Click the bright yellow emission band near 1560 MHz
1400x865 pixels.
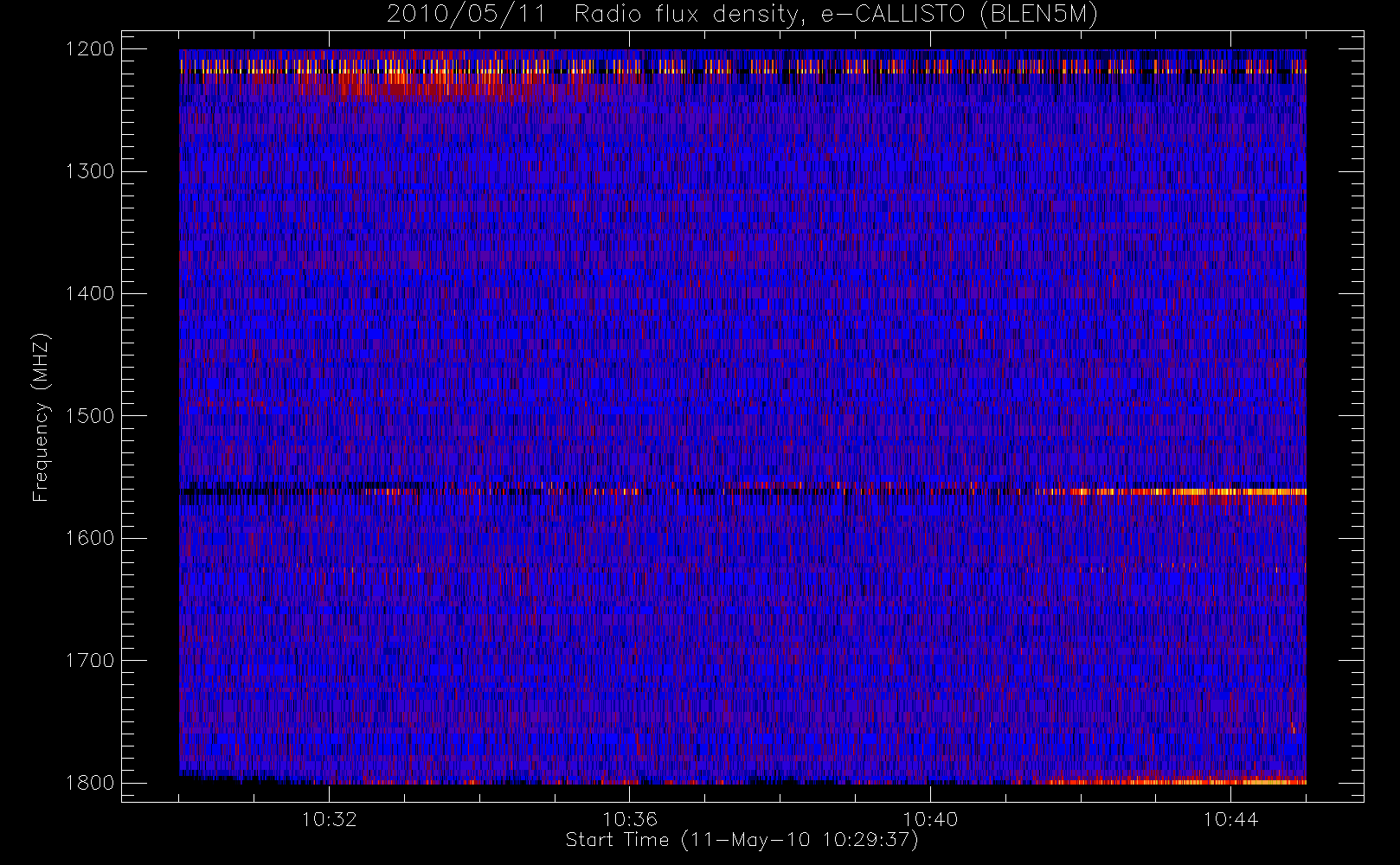[1190, 491]
